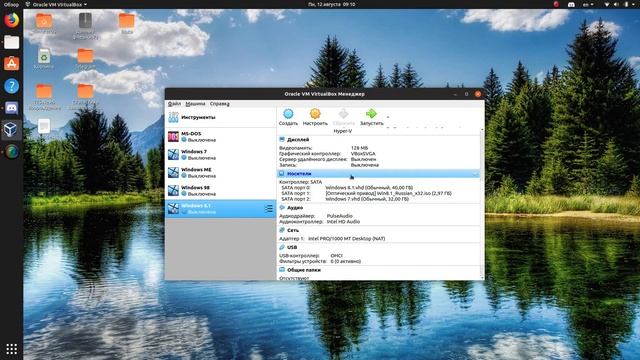
Task: Open the system menu via volume icon
Action: tap(616, 4)
